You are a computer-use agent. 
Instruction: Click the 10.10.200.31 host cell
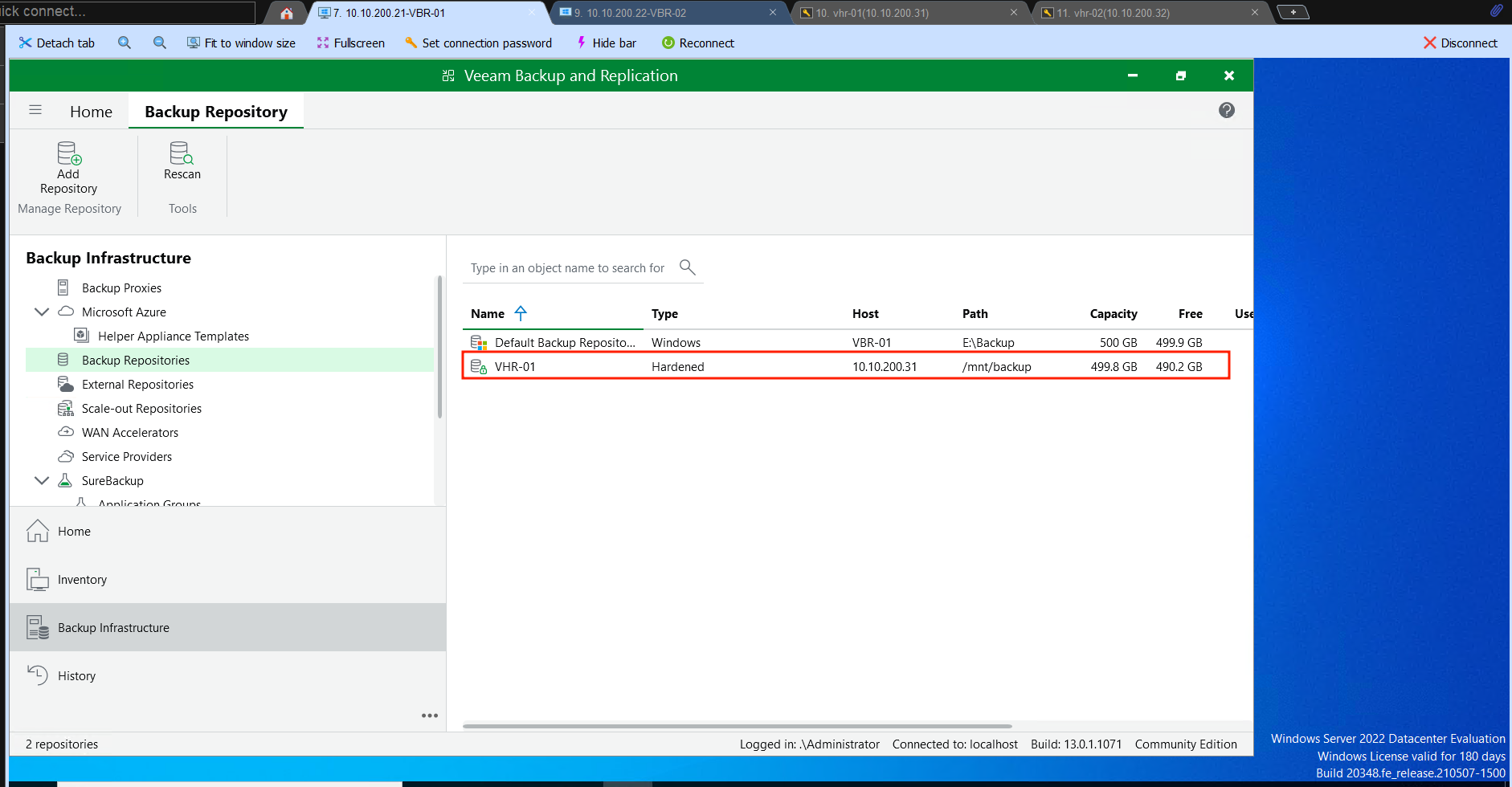[885, 366]
